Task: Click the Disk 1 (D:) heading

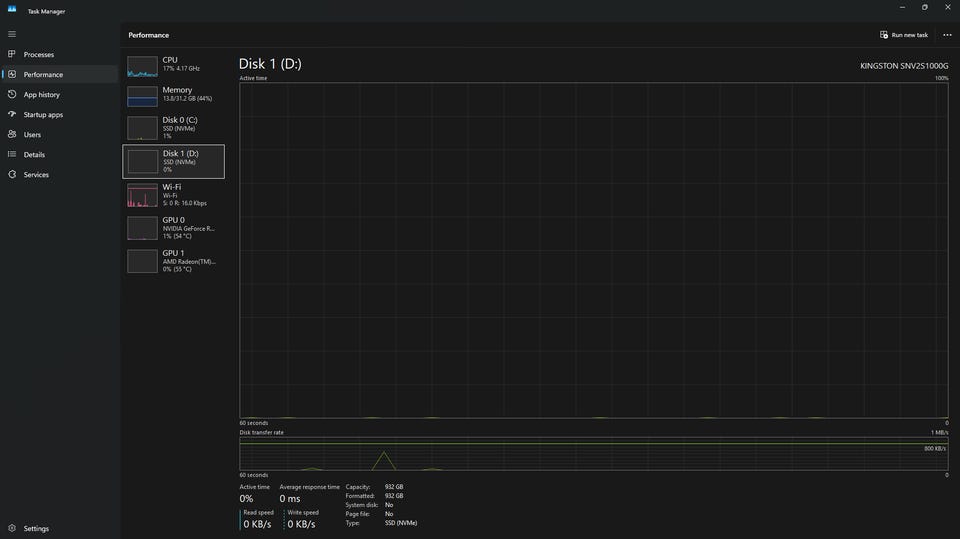Action: [270, 64]
